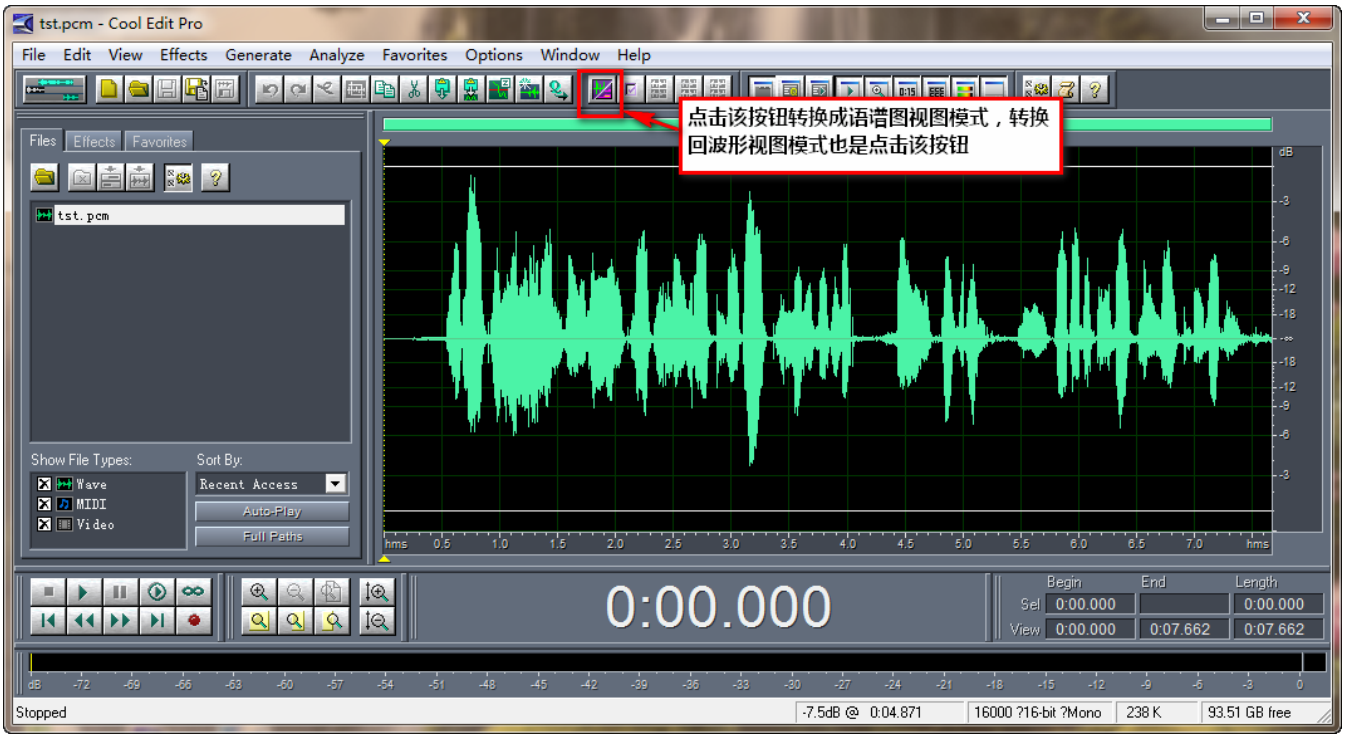Image resolution: width=1350 pixels, height=739 pixels.
Task: Uncheck the Video file type checkbox
Action: (x=43, y=524)
